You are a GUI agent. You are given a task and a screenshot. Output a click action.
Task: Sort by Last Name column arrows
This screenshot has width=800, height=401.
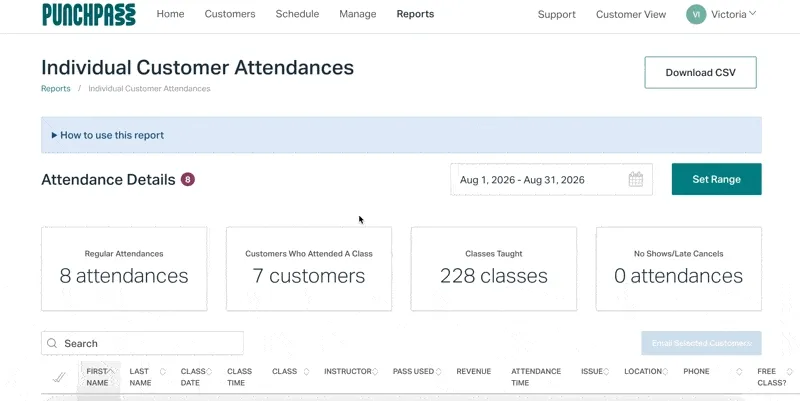[x=163, y=371]
